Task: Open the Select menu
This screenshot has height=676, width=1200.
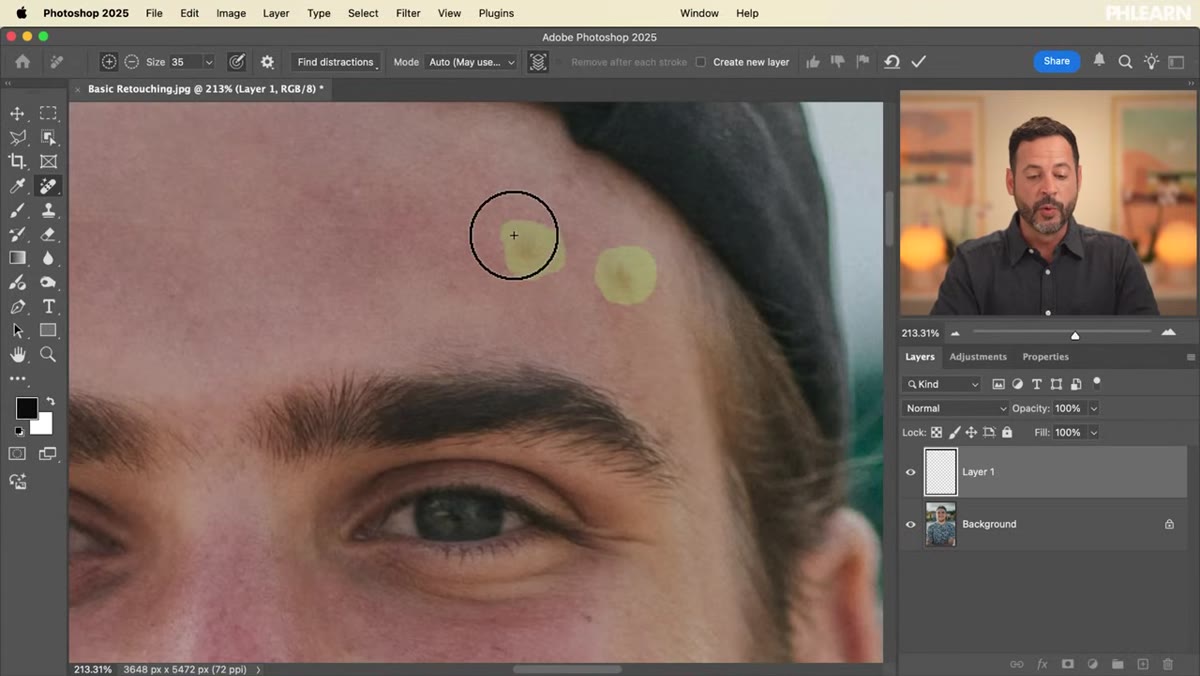Action: click(363, 13)
